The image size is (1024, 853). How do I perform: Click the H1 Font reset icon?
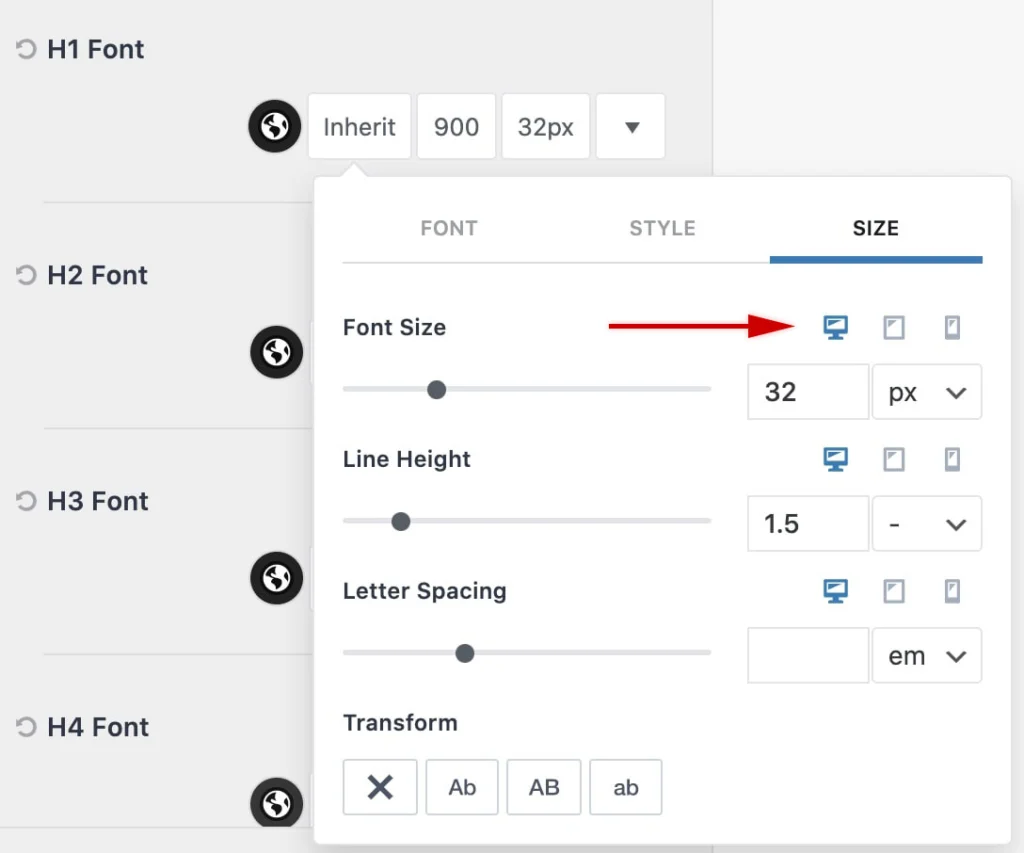[x=27, y=49]
